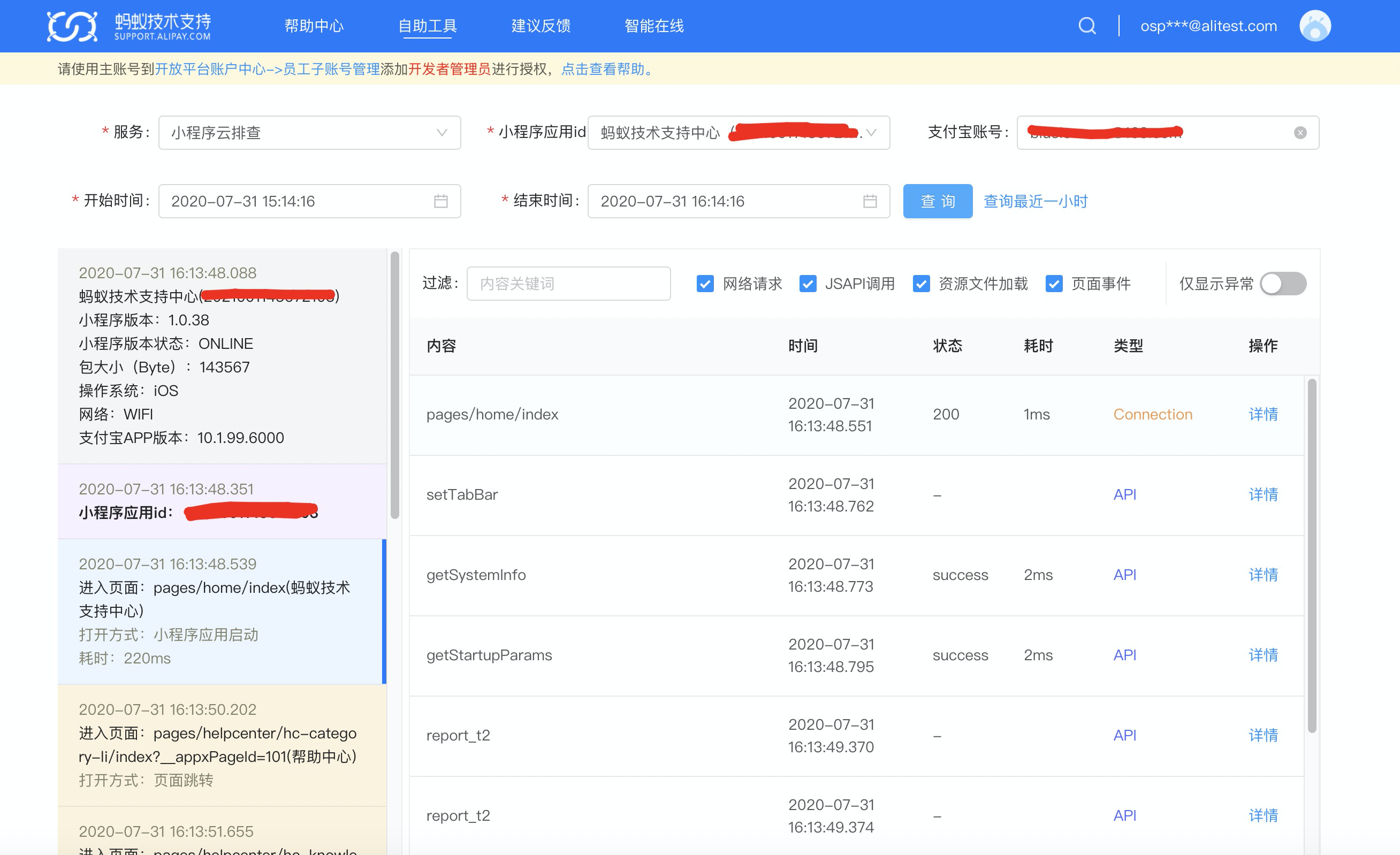Click the 内容 column header

tap(442, 346)
